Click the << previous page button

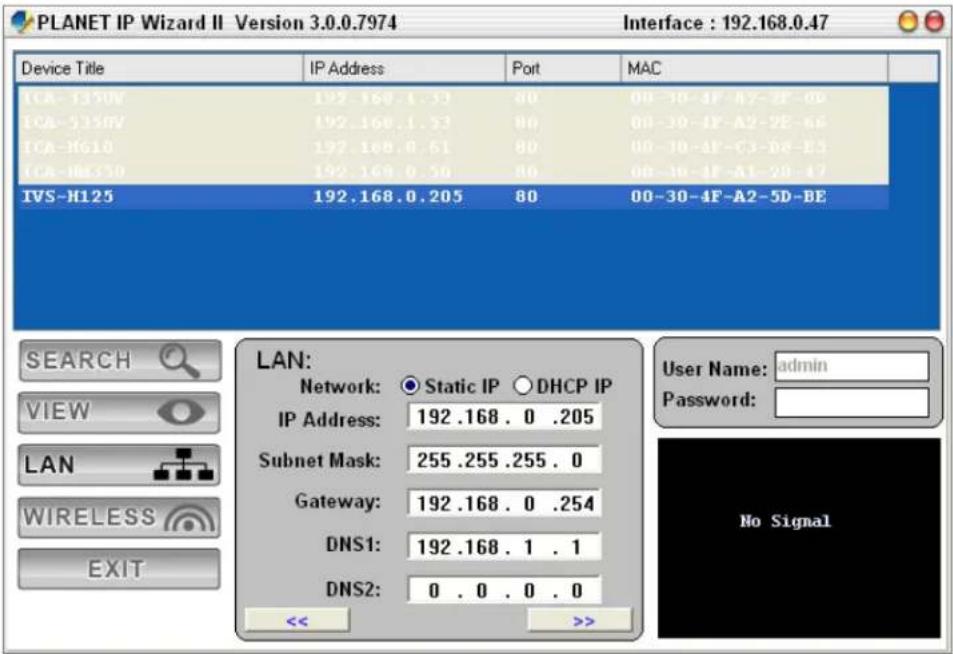click(x=297, y=621)
